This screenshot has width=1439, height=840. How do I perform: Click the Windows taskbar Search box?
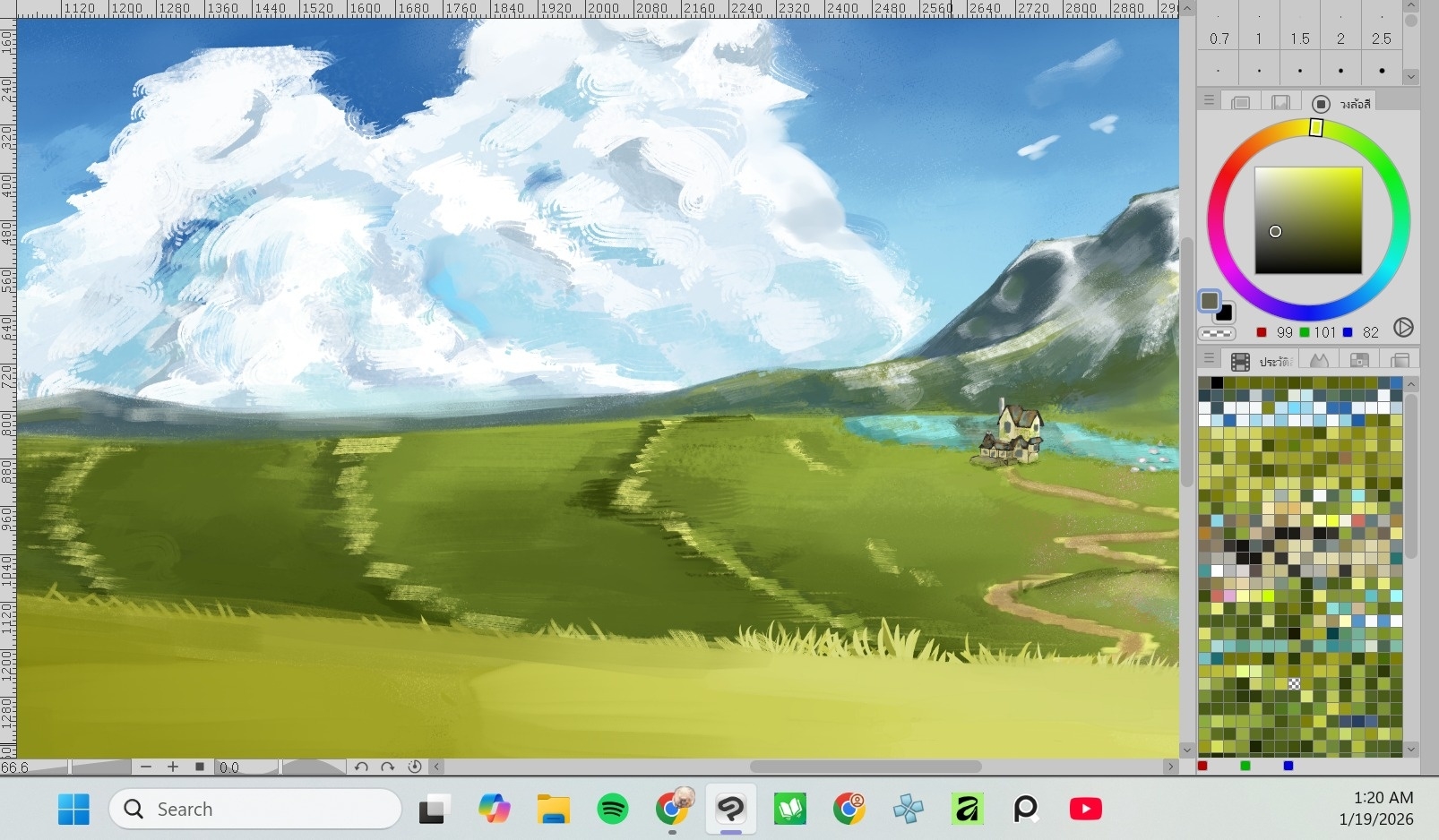(255, 810)
